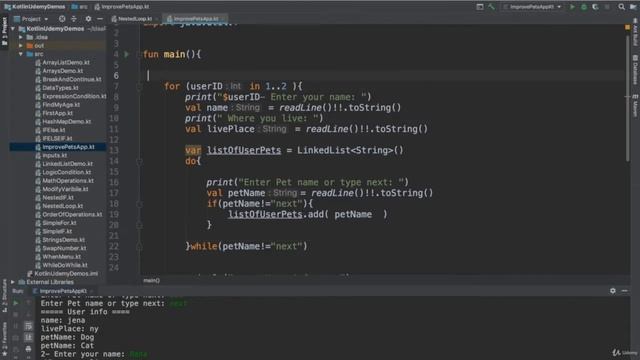Viewport: 640px width, 360px height.
Task: Run the ImprovePetsApp configuration with green play button
Action: 572,7
